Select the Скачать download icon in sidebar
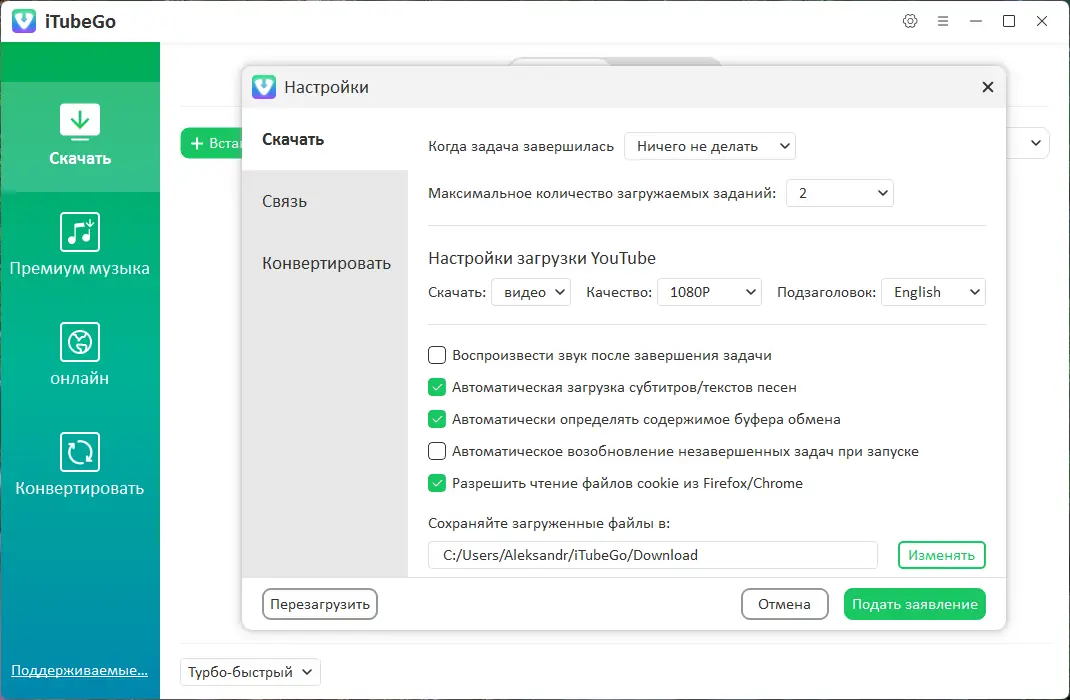The height and width of the screenshot is (700, 1070). (79, 120)
